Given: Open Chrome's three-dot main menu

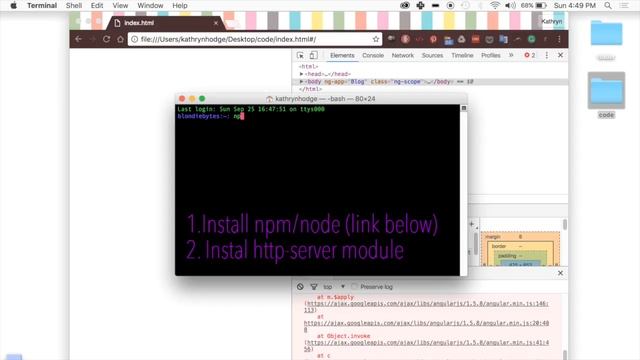Looking at the screenshot, I should [x=559, y=39].
